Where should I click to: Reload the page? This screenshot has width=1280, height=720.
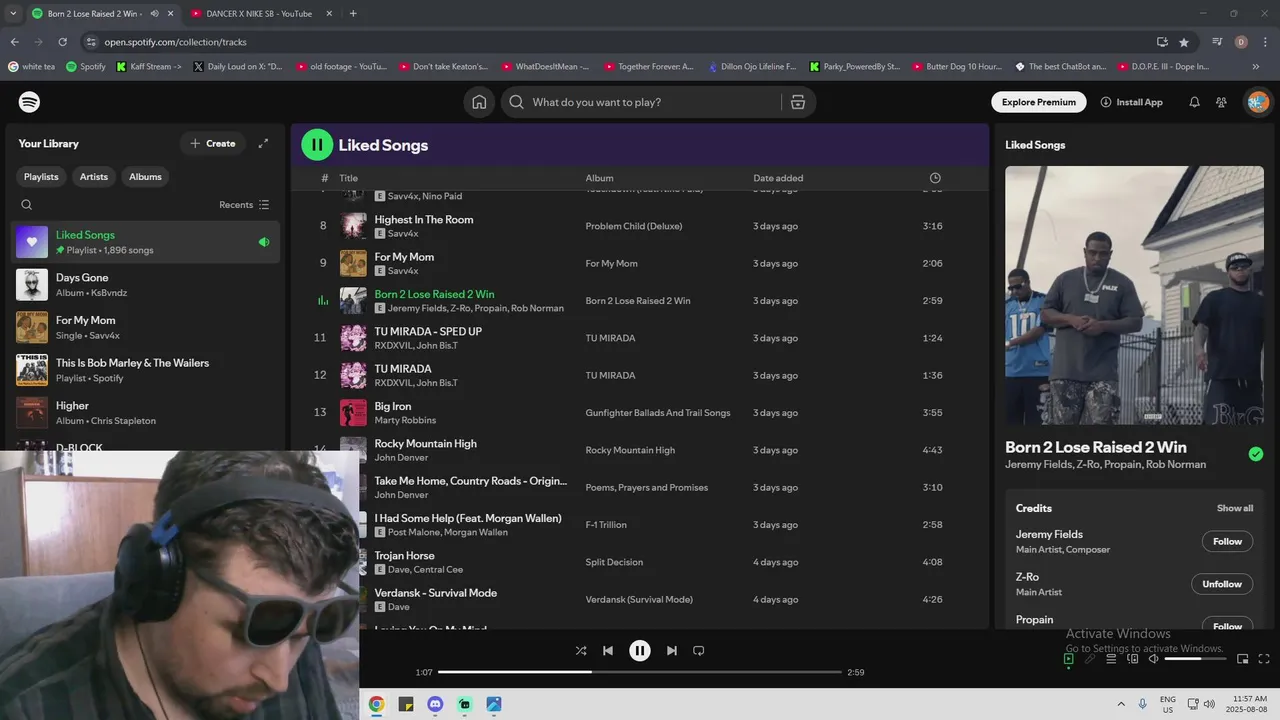[x=62, y=42]
